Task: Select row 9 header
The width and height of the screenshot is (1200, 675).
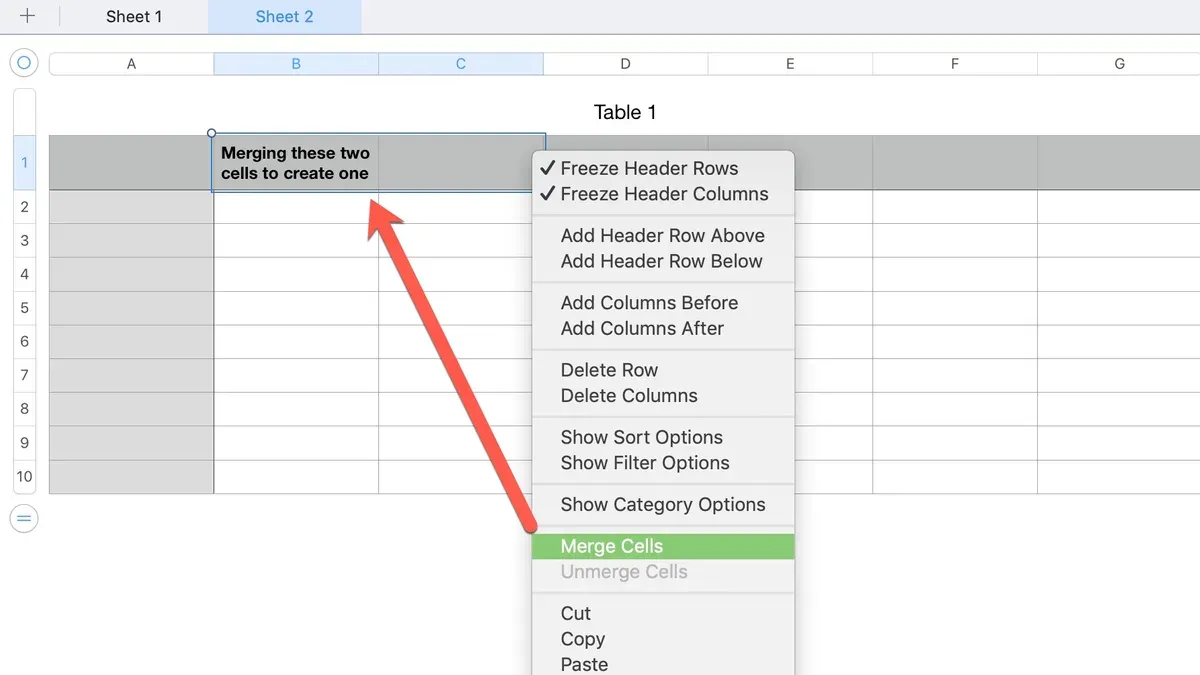Action: tap(24, 443)
